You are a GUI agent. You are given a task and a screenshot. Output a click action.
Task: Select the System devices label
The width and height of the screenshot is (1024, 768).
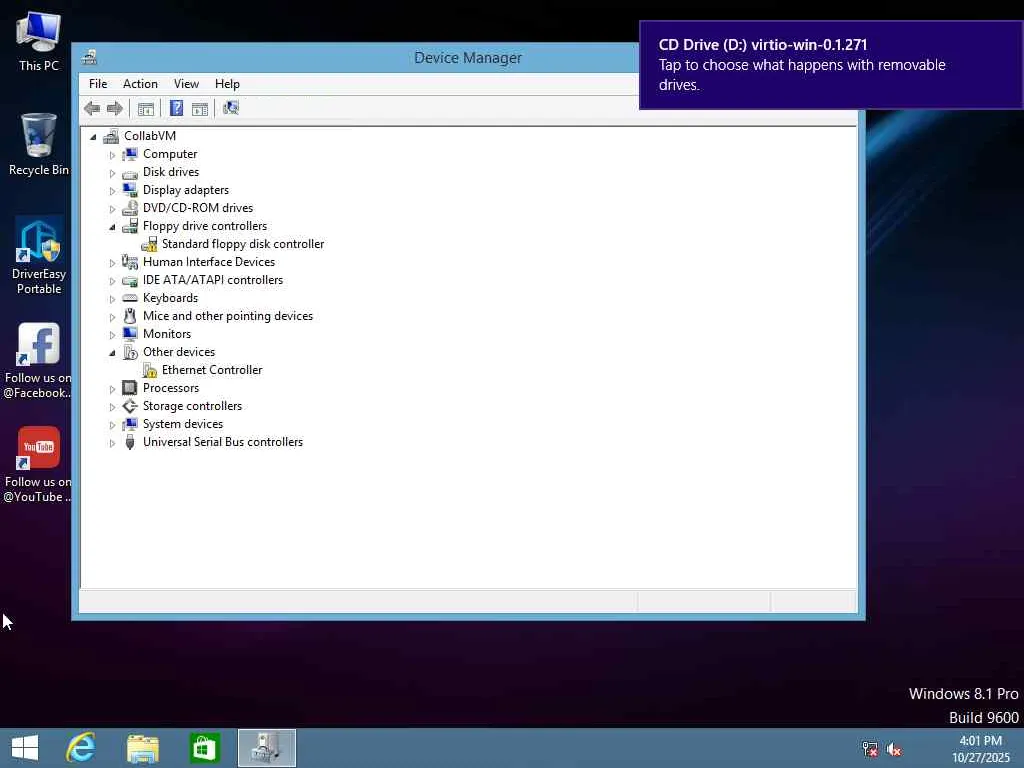[x=183, y=424]
